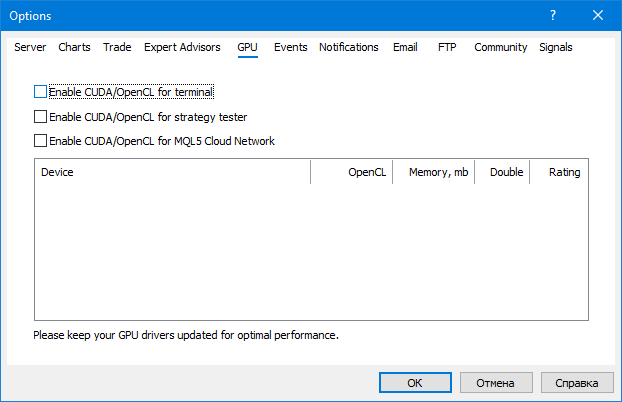Switch to Notifications tab
This screenshot has height=402, width=622.
[x=349, y=47]
